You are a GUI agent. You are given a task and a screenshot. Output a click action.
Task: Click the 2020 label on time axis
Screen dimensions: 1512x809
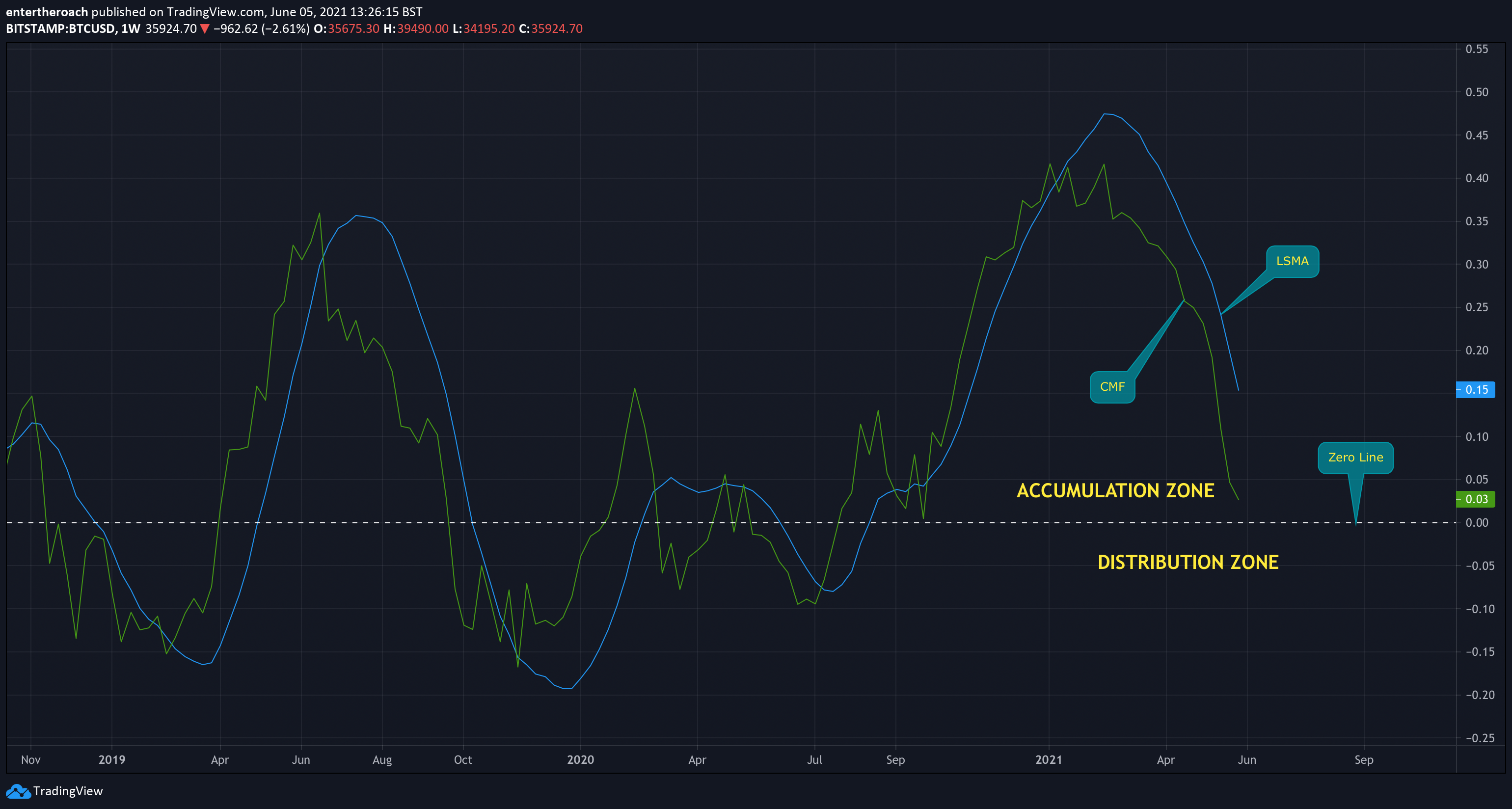(x=580, y=760)
